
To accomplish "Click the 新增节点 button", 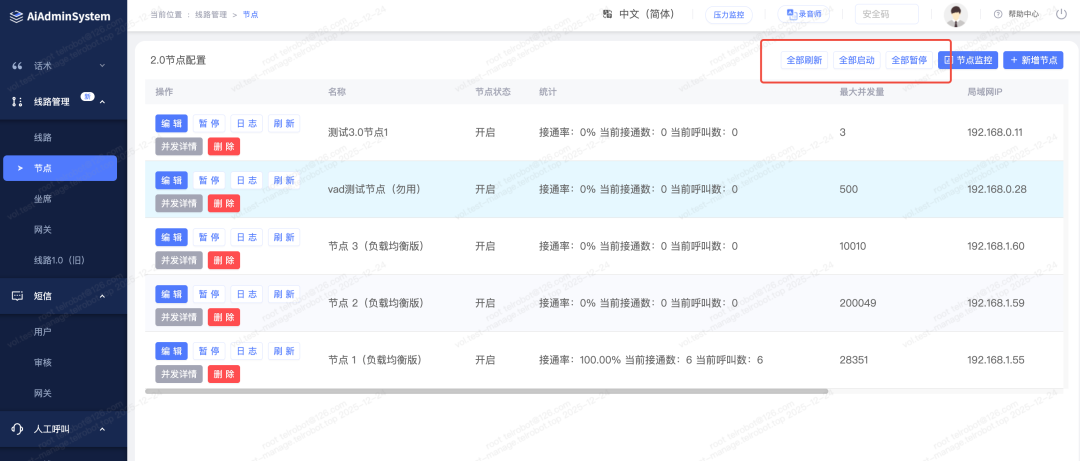I will point(1033,60).
